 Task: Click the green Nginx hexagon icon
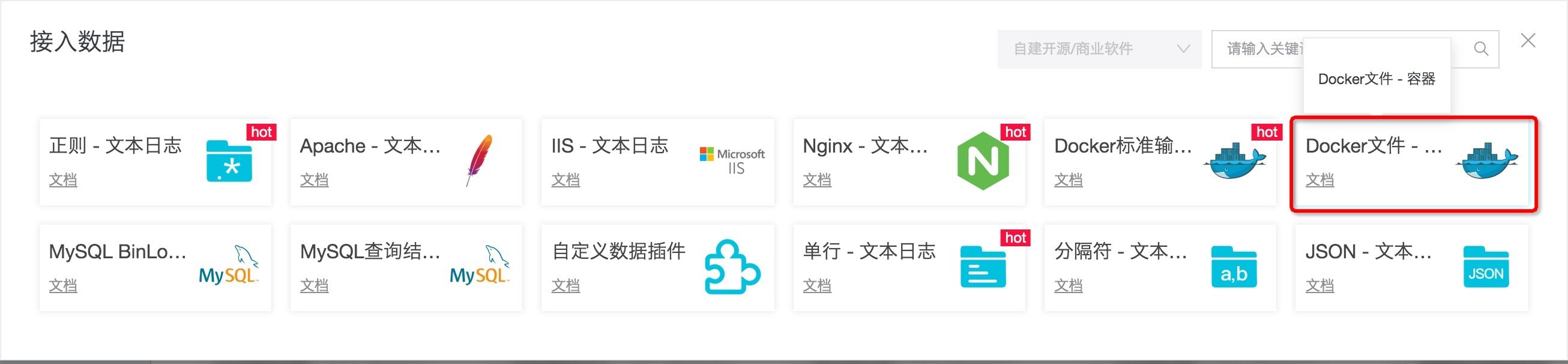(x=983, y=162)
